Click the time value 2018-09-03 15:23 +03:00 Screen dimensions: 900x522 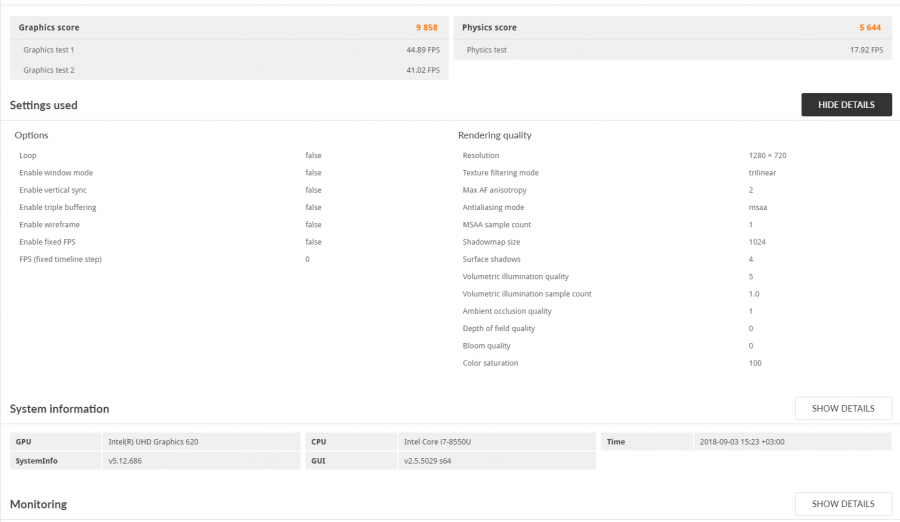[793, 442]
